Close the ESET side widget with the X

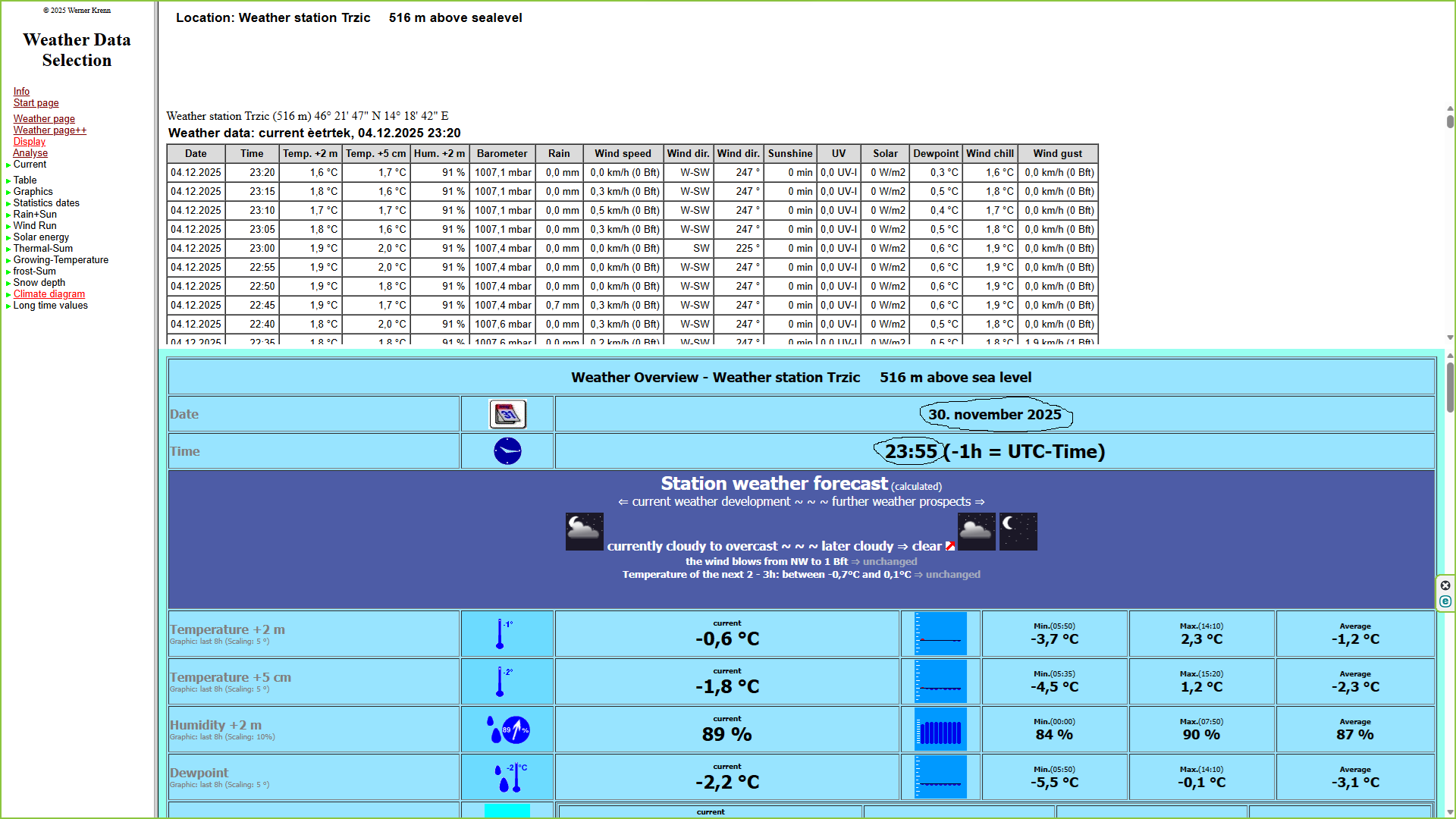pos(1445,585)
